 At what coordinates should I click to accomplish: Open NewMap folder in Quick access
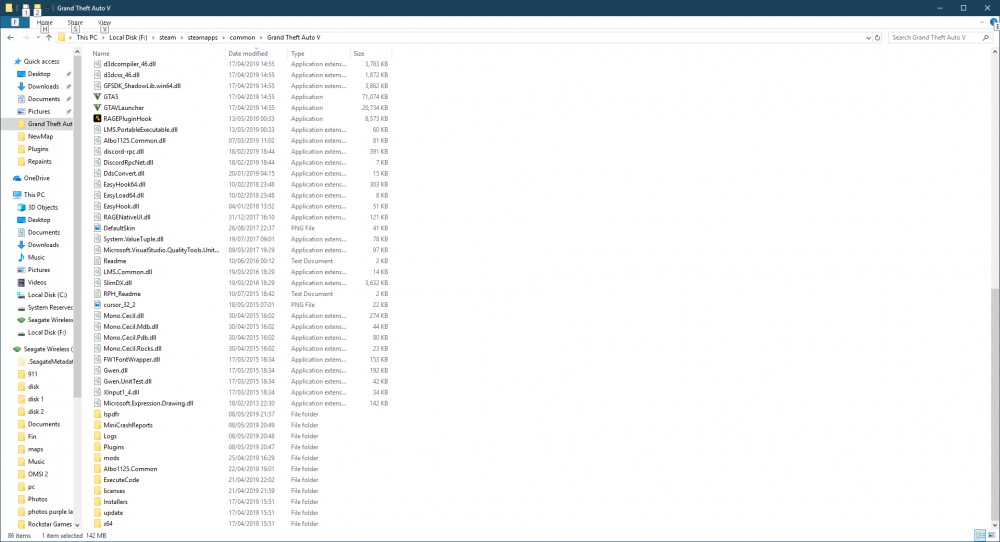(x=40, y=136)
